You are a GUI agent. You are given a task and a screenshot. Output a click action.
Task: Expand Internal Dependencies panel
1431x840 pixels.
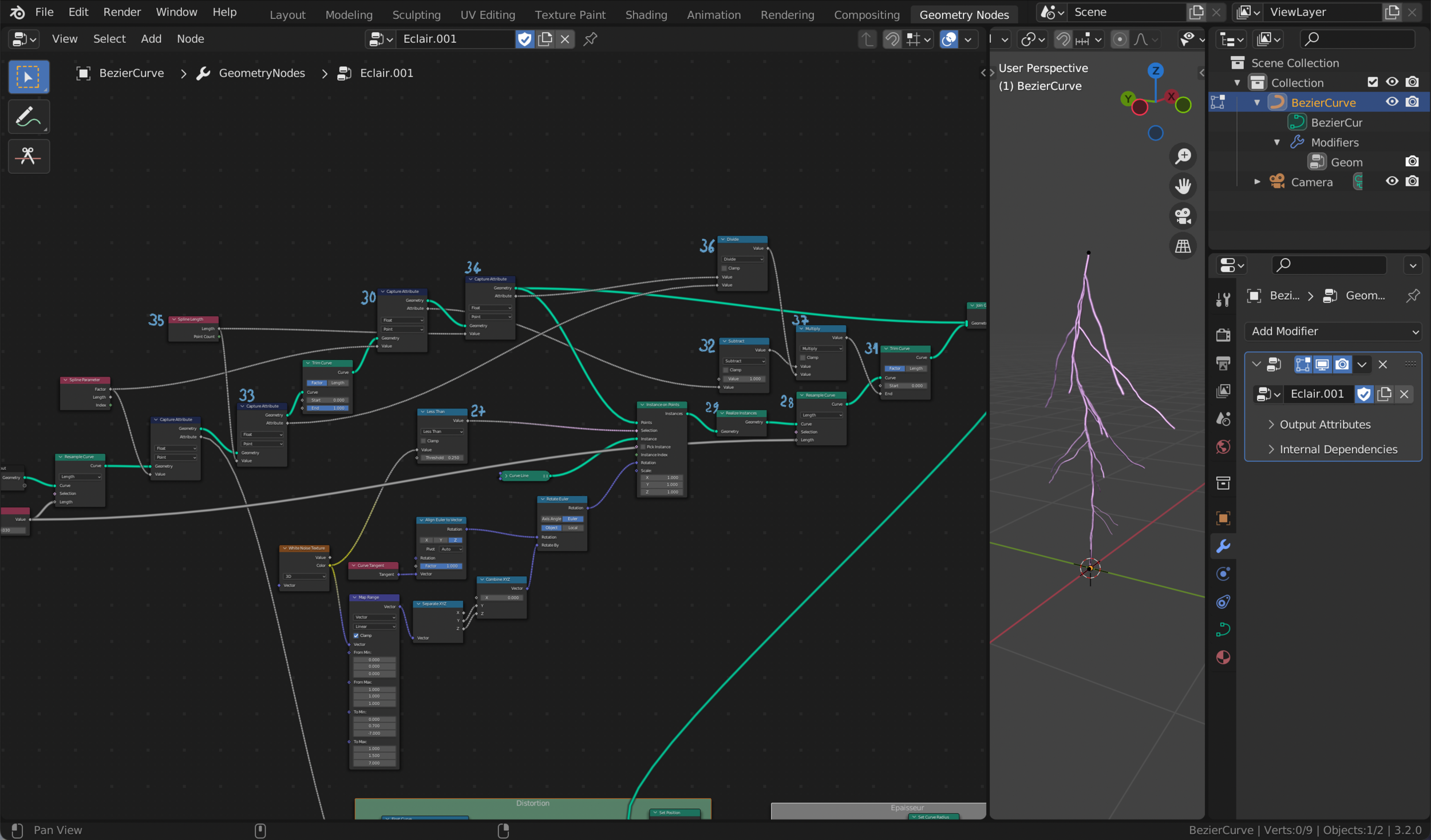[x=1338, y=449]
